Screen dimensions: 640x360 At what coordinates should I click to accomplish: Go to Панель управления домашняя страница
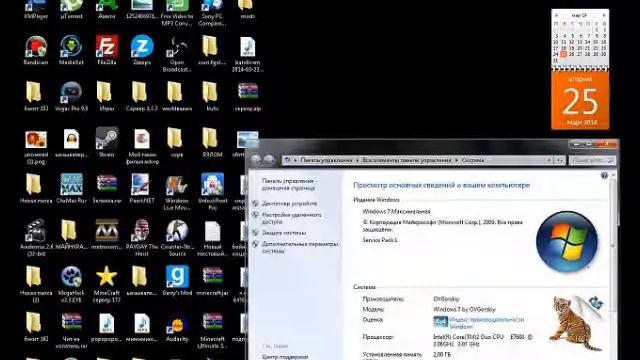289,184
